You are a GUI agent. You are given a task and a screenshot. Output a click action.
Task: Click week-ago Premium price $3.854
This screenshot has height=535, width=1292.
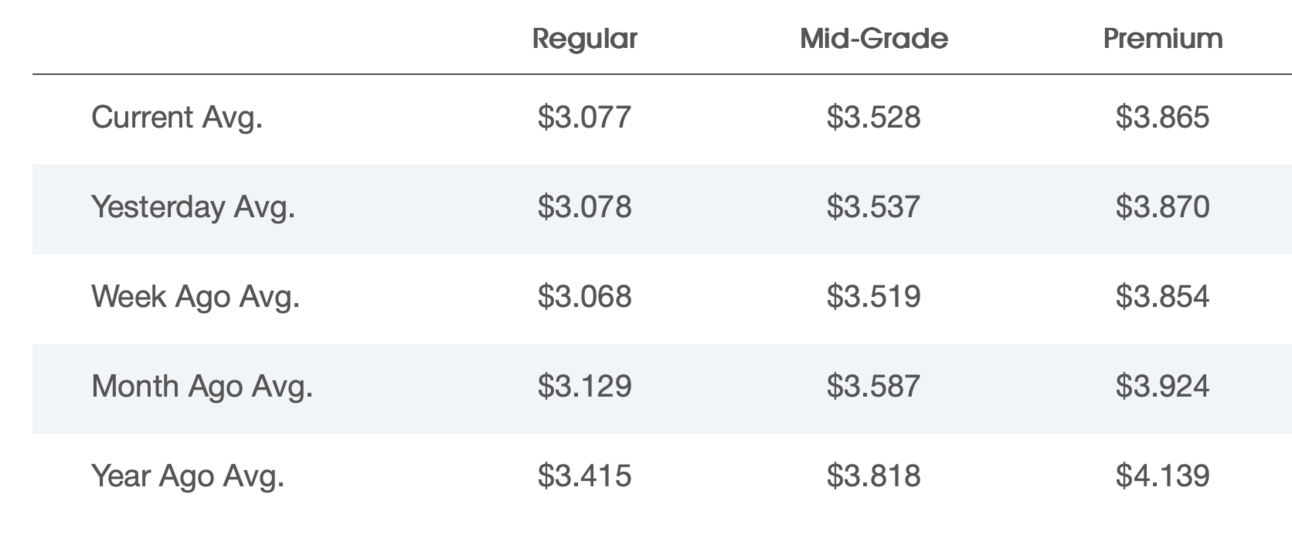coord(1163,297)
